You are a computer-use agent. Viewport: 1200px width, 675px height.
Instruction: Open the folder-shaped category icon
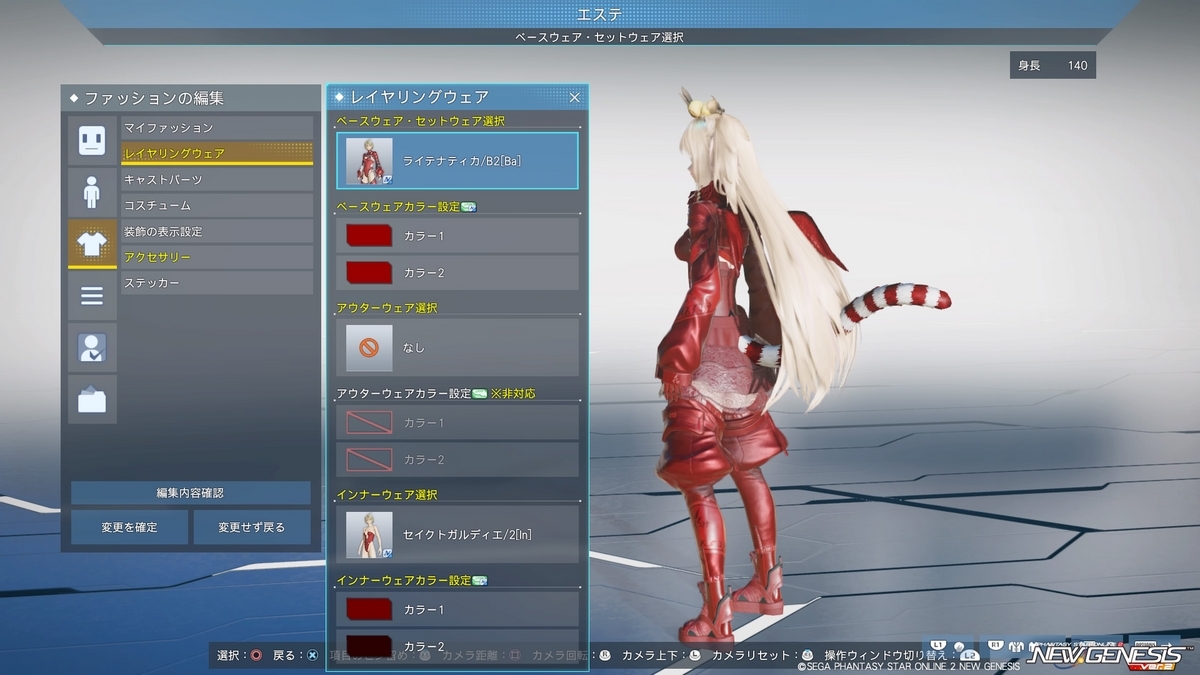coord(92,400)
